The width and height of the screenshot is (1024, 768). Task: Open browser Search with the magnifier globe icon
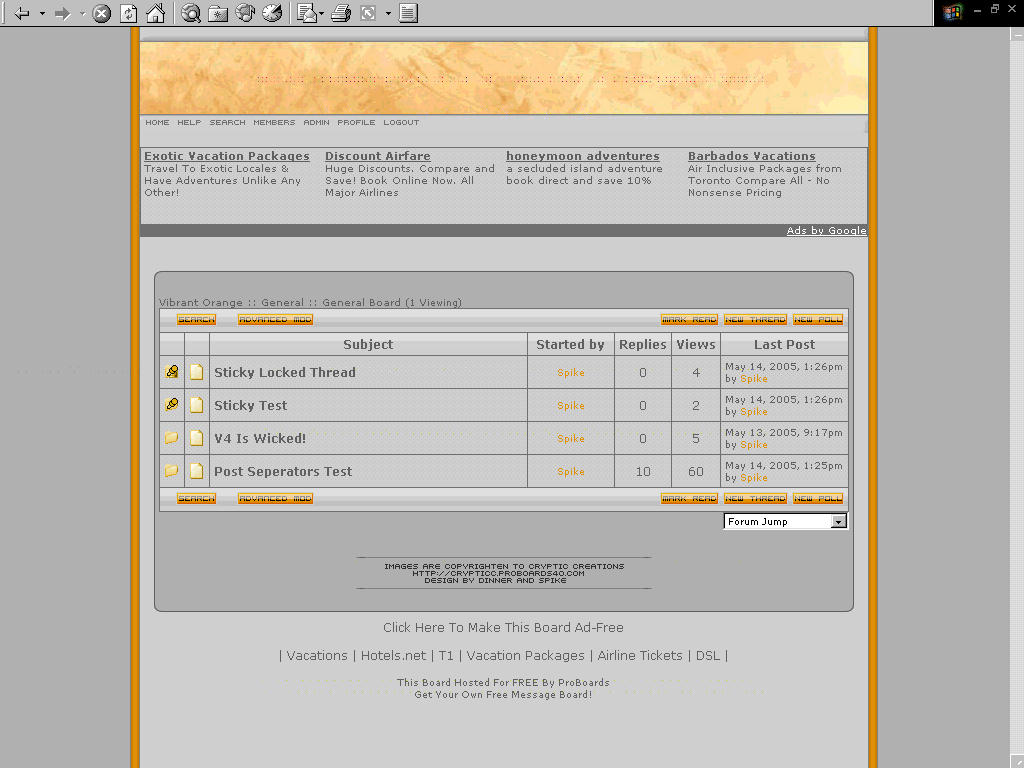tap(189, 13)
